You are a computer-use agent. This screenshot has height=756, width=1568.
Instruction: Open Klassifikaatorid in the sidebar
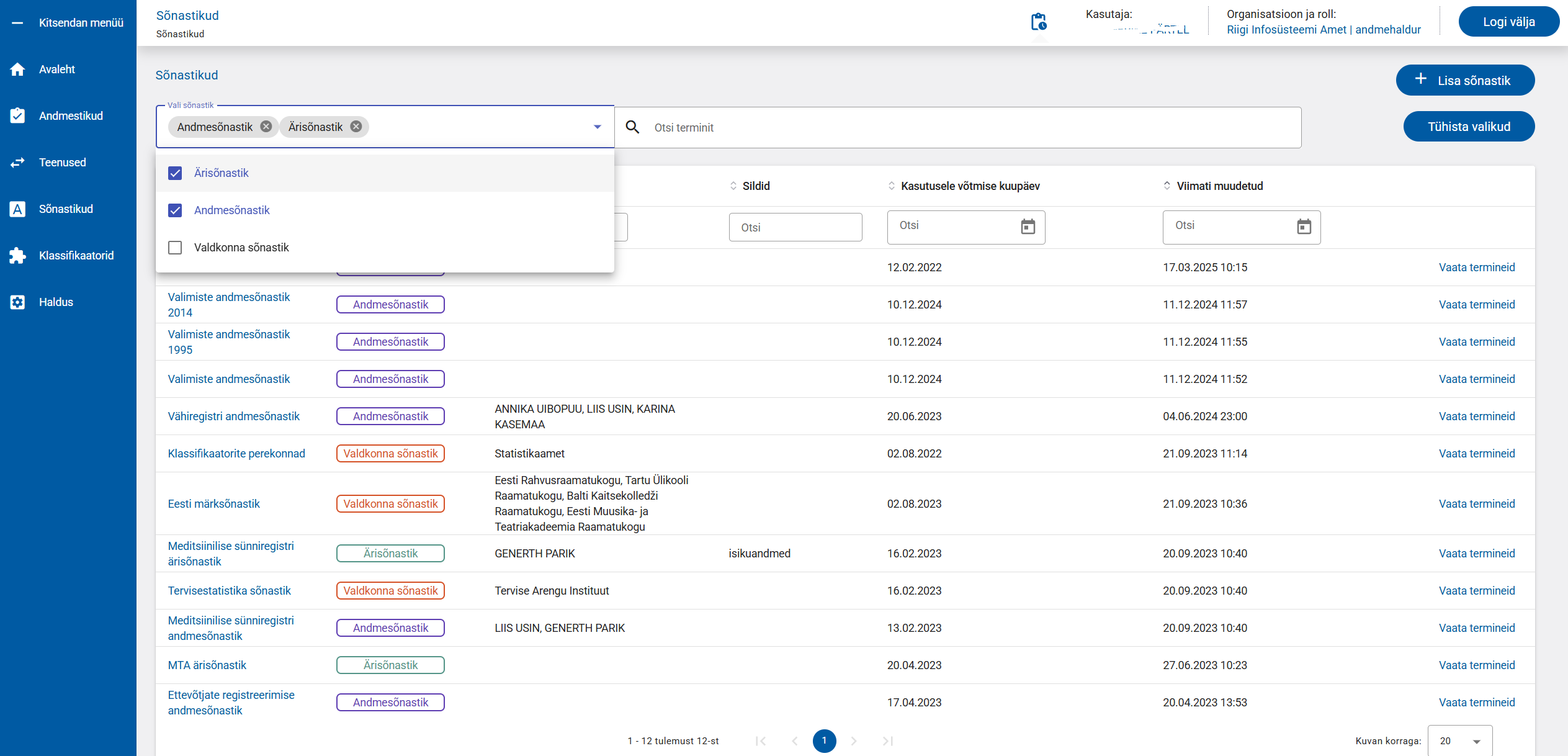pos(76,256)
